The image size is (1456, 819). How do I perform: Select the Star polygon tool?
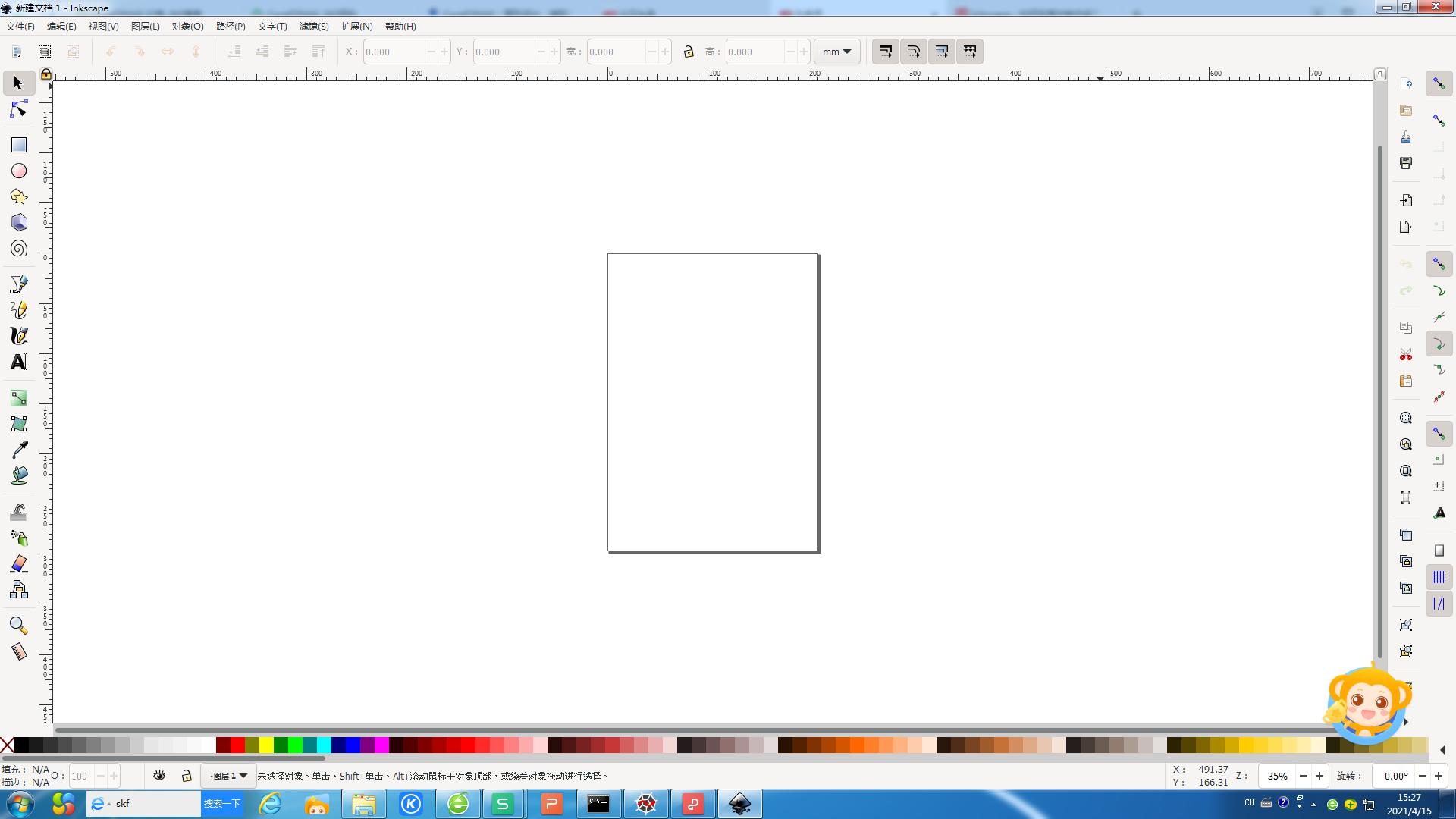coord(18,196)
